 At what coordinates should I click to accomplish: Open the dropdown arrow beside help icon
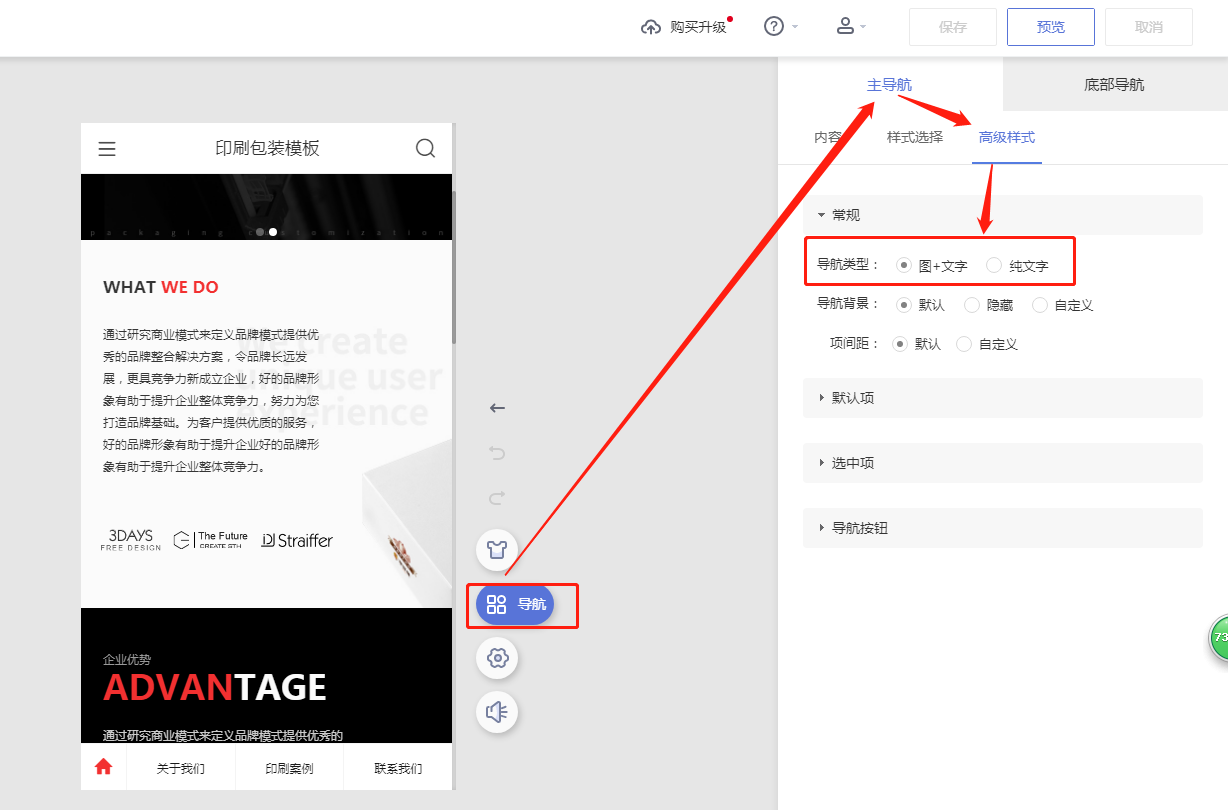(795, 27)
